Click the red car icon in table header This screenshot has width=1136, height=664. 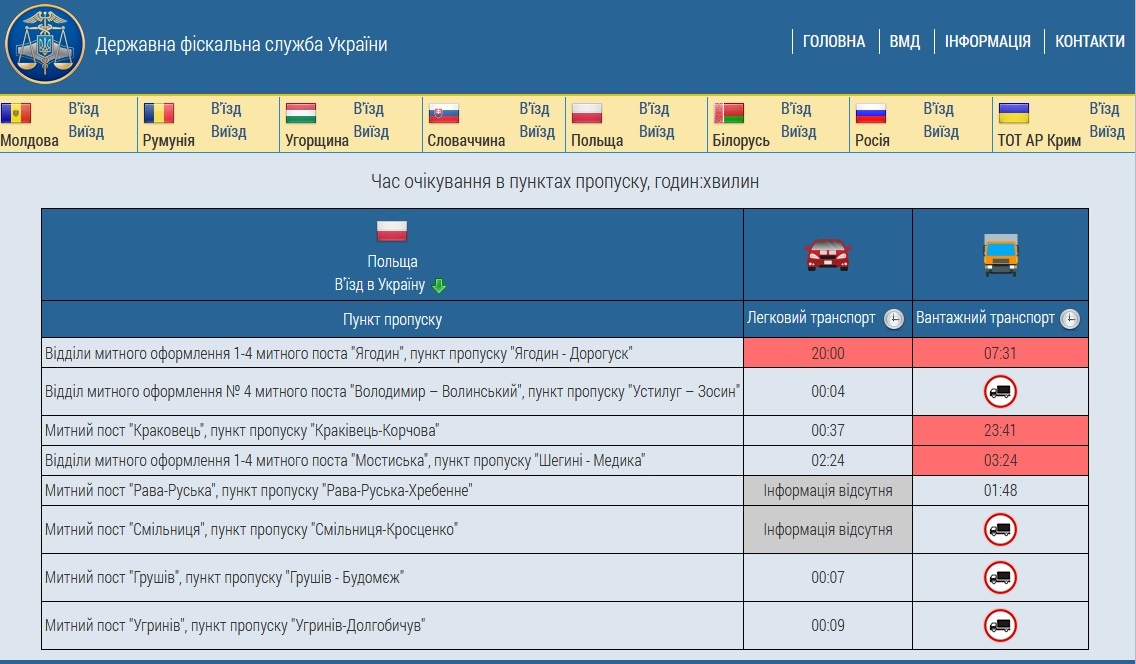827,254
